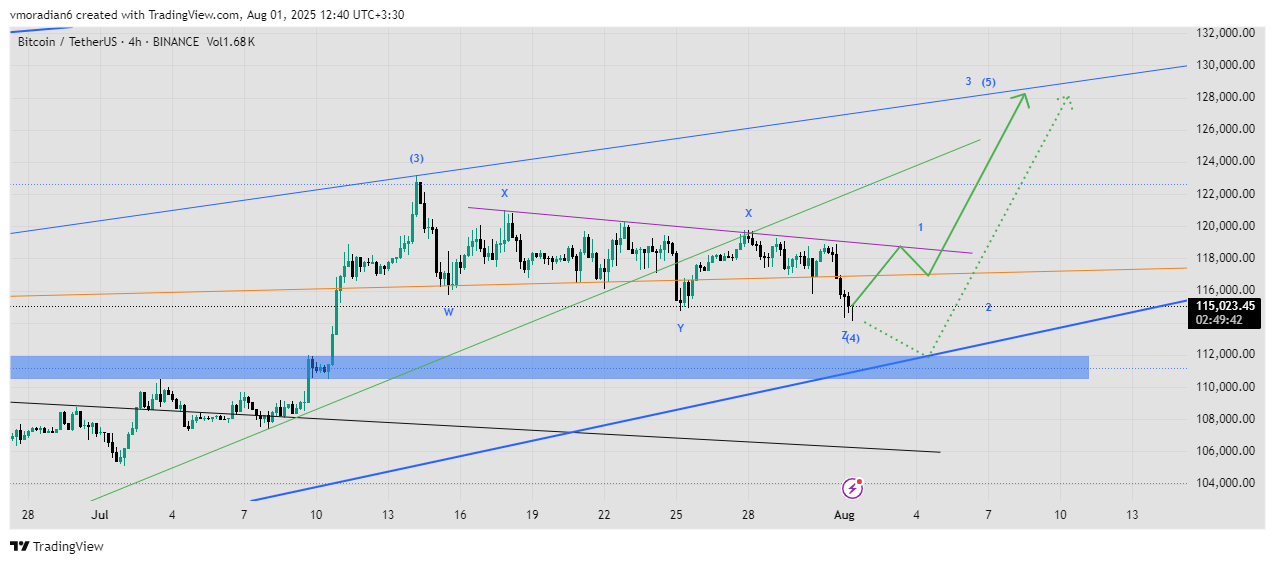The height and width of the screenshot is (564, 1275).
Task: Click the Aug label on time axis
Action: click(844, 514)
